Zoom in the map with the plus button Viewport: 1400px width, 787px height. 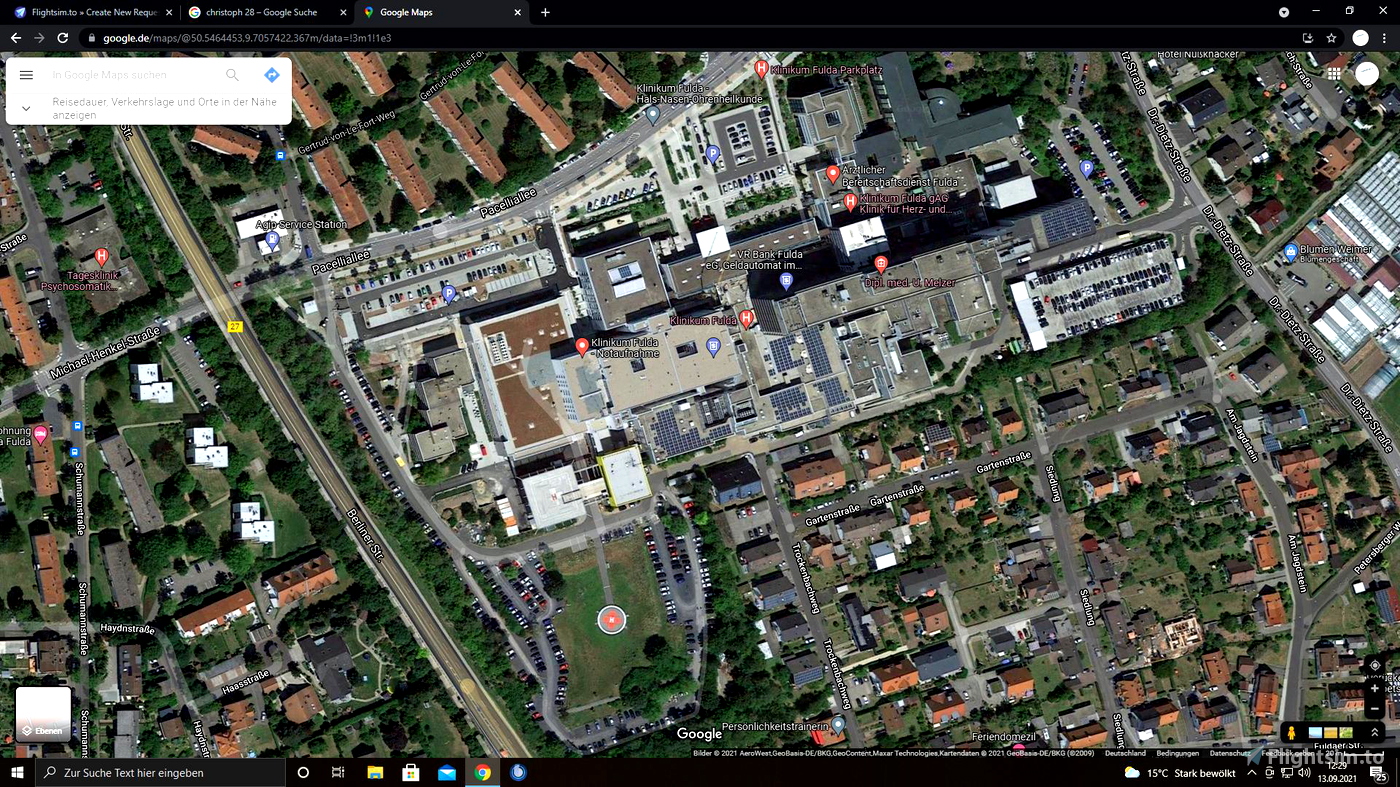tap(1375, 689)
